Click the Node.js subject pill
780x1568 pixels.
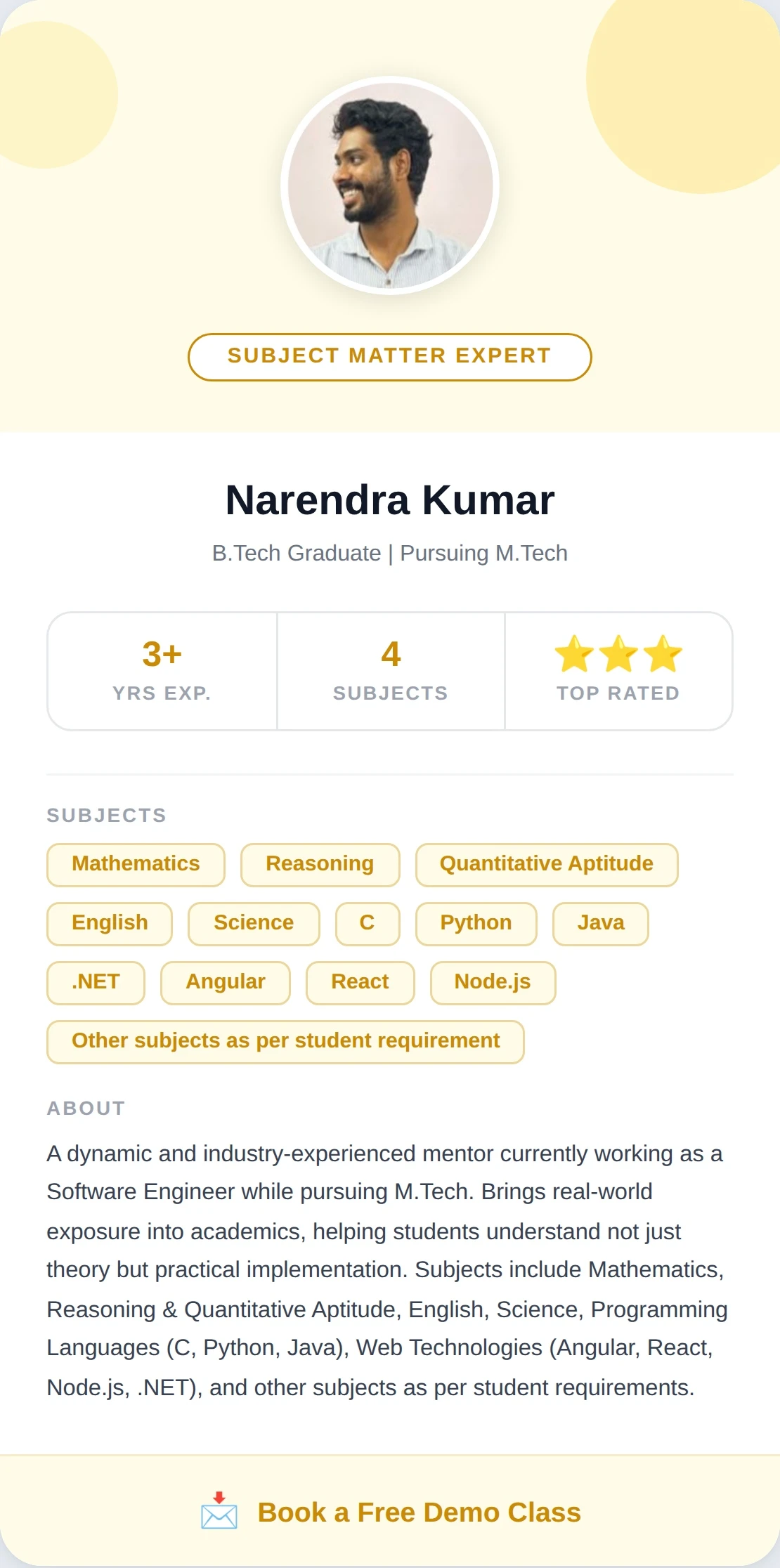tap(492, 982)
